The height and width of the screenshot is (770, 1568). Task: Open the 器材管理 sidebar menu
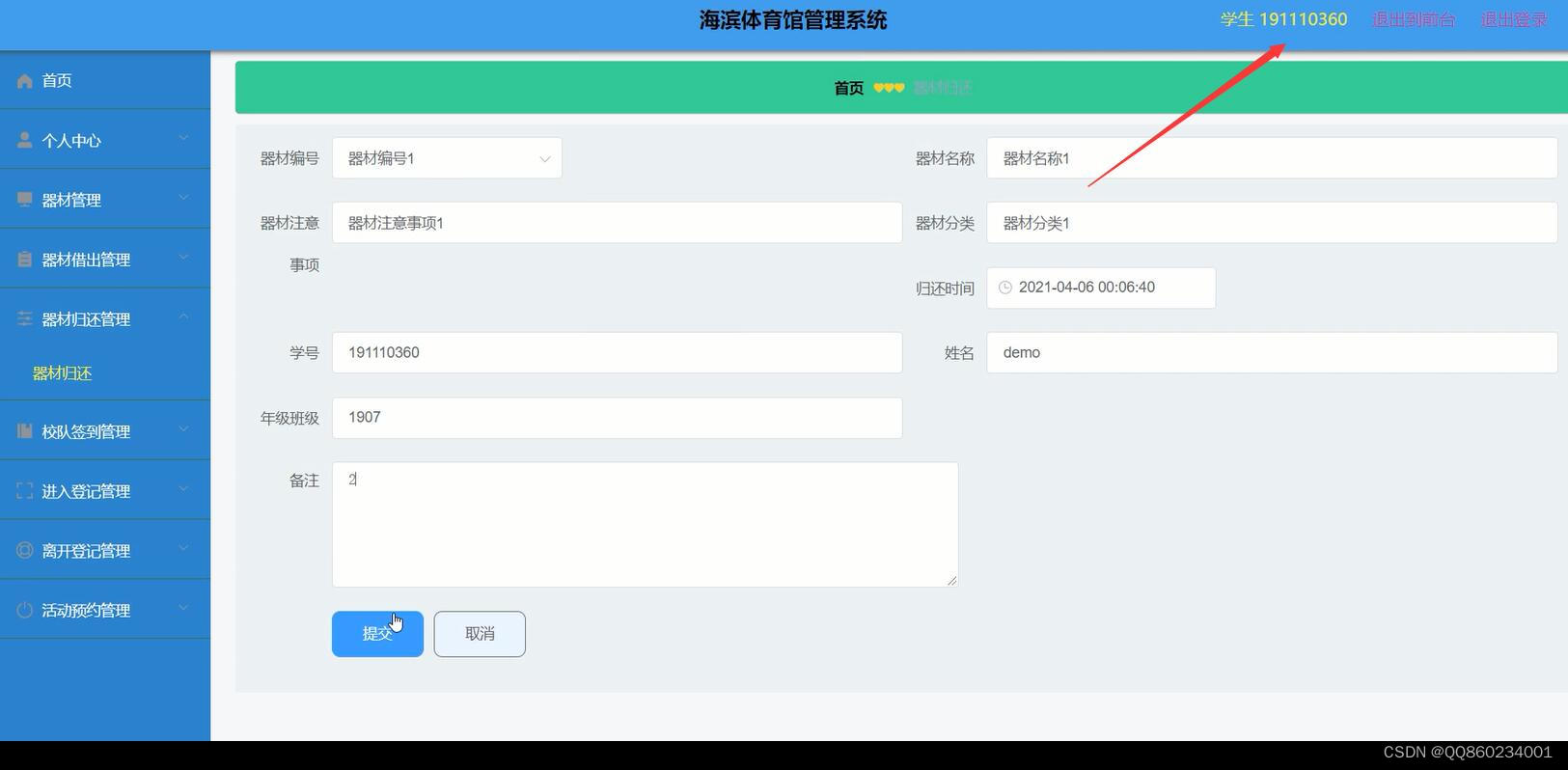click(105, 200)
